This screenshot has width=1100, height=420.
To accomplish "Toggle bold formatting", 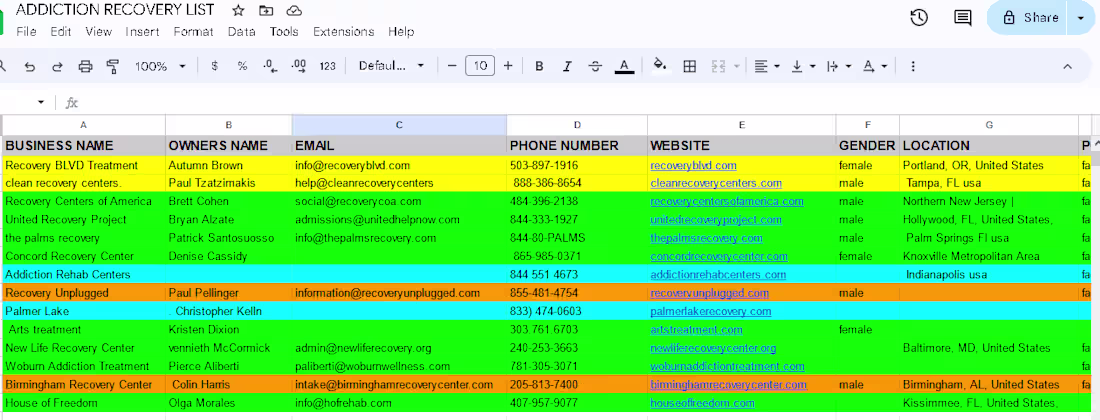I will [539, 66].
